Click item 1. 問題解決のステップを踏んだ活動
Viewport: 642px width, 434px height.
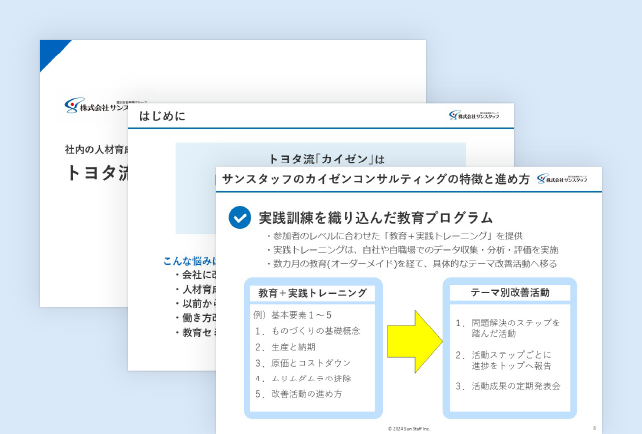[508, 328]
